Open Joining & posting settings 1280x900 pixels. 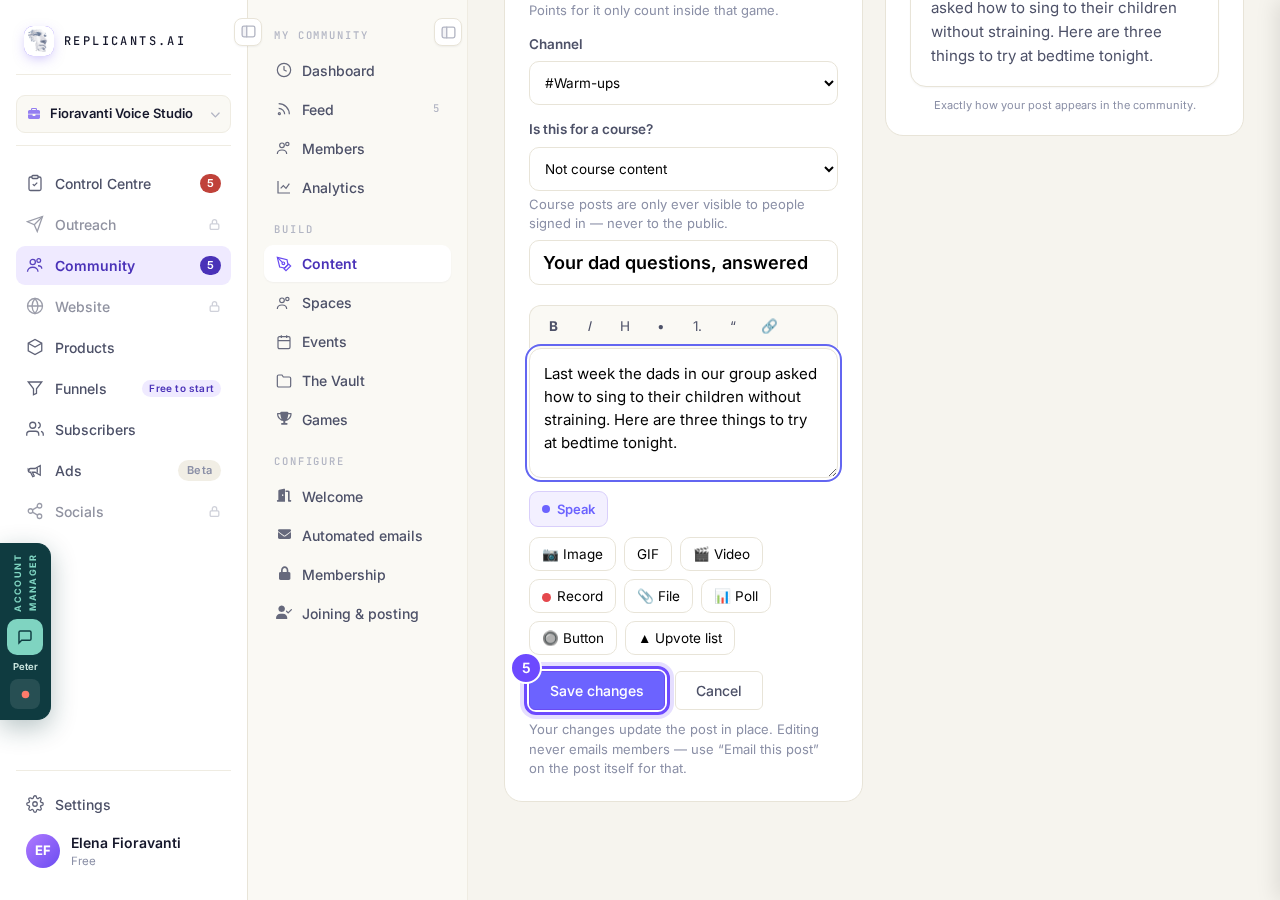tap(357, 614)
